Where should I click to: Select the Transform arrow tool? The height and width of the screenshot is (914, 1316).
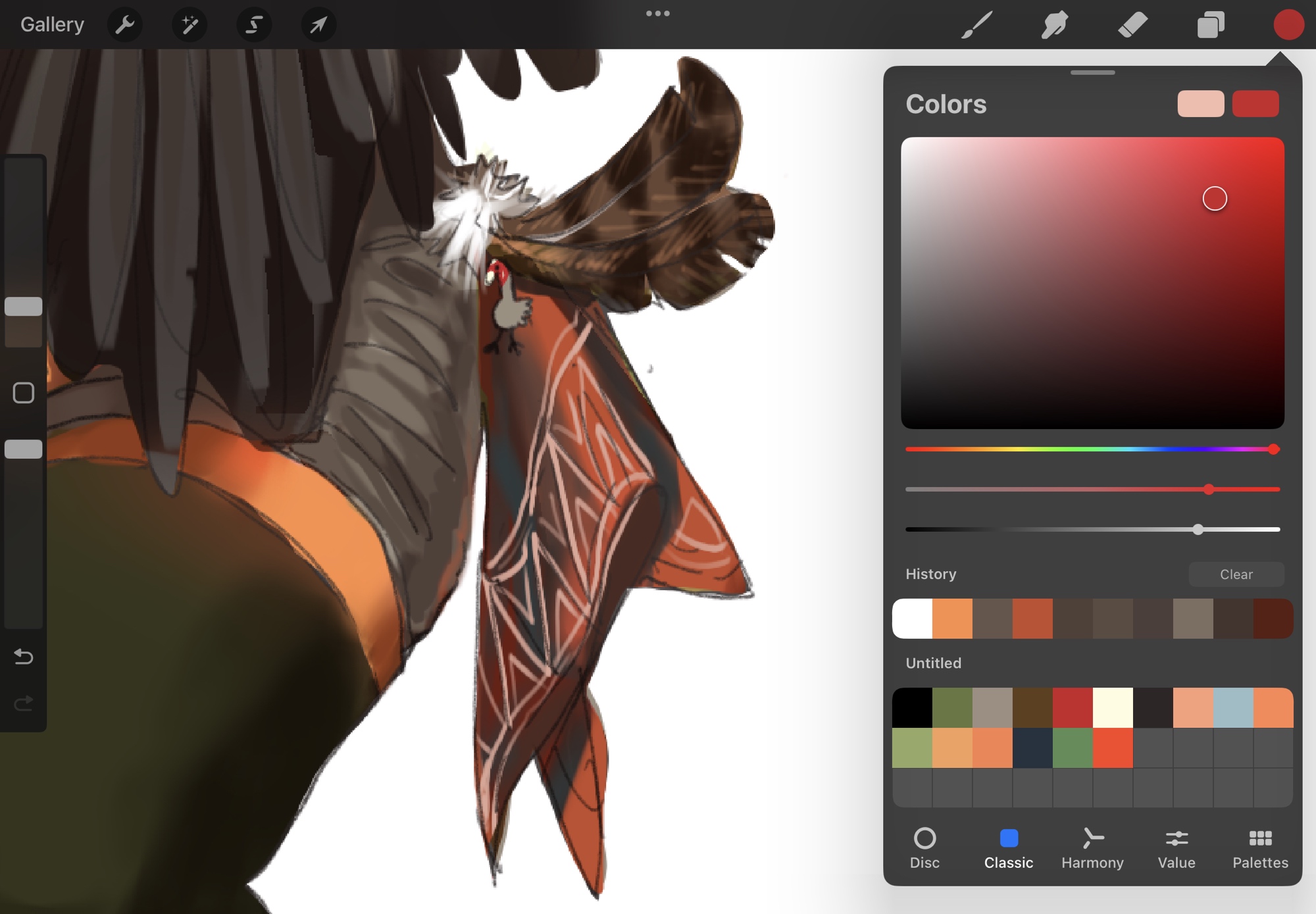point(318,25)
